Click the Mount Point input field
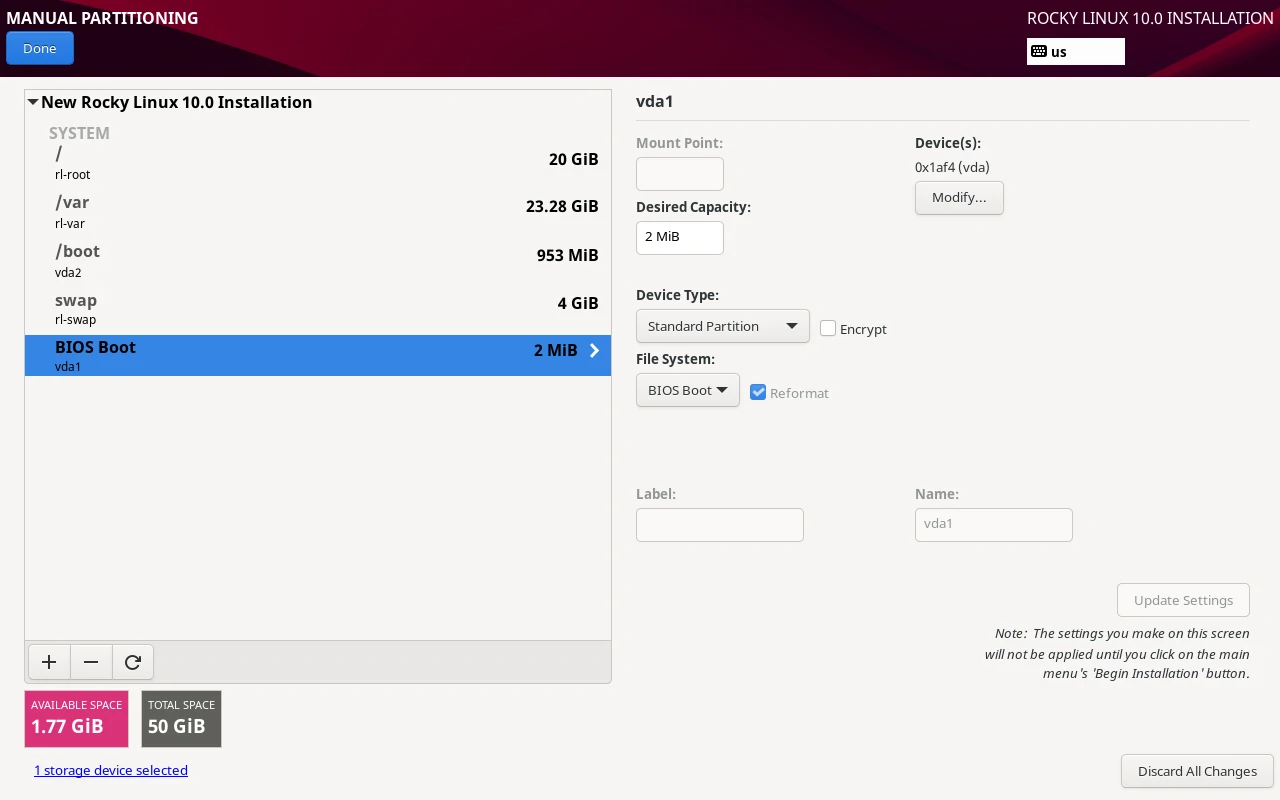The image size is (1280, 800). pyautogui.click(x=680, y=174)
